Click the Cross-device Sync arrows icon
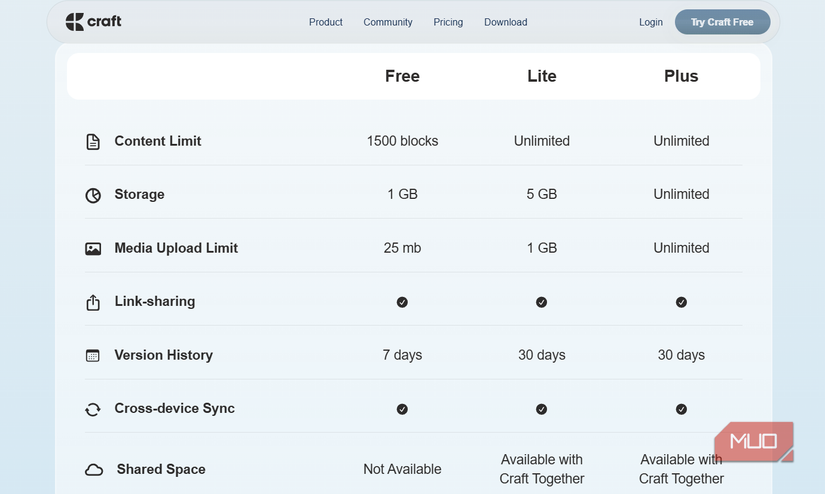 tap(93, 409)
